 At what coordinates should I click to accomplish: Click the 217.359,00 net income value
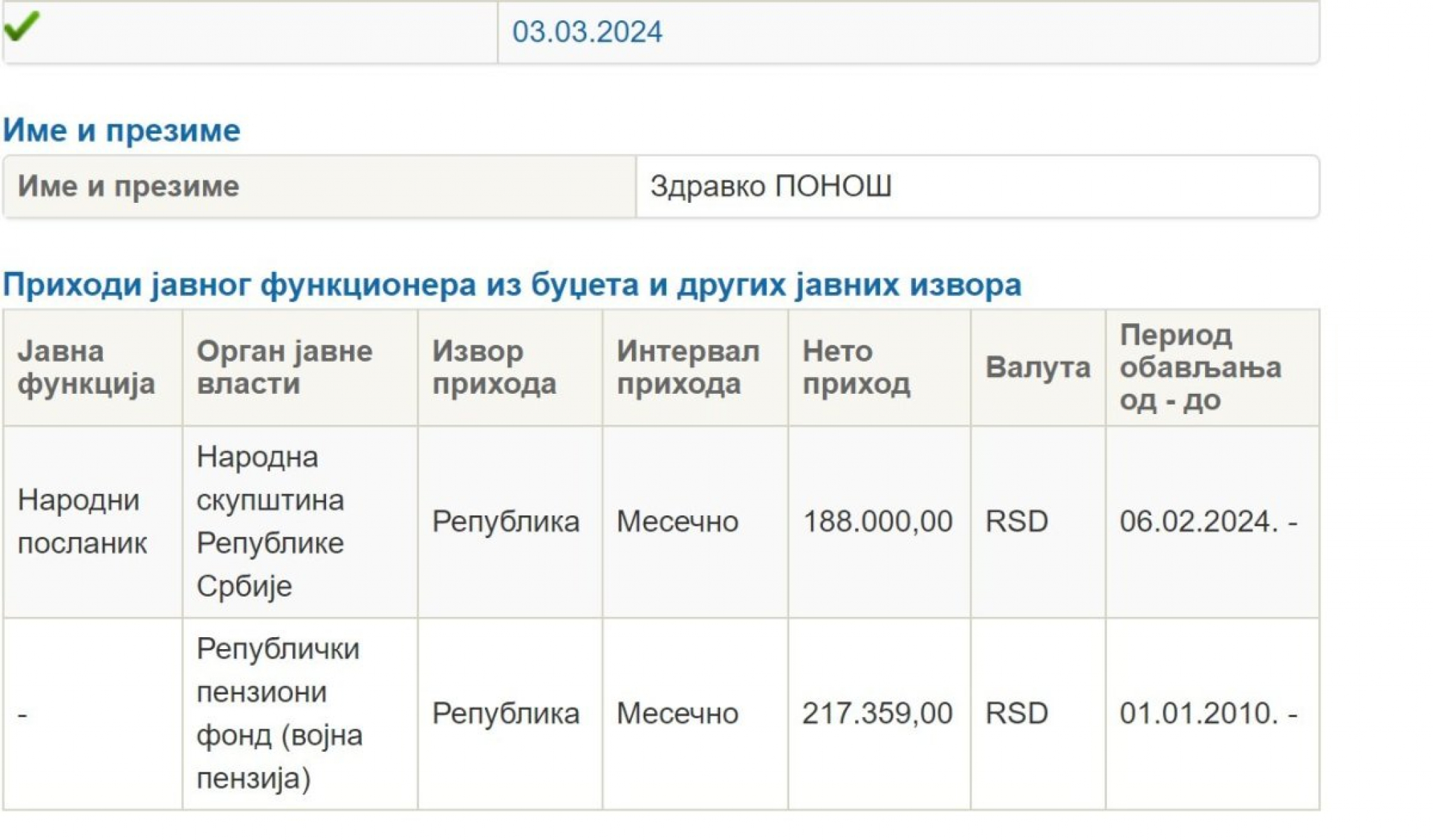(x=877, y=714)
